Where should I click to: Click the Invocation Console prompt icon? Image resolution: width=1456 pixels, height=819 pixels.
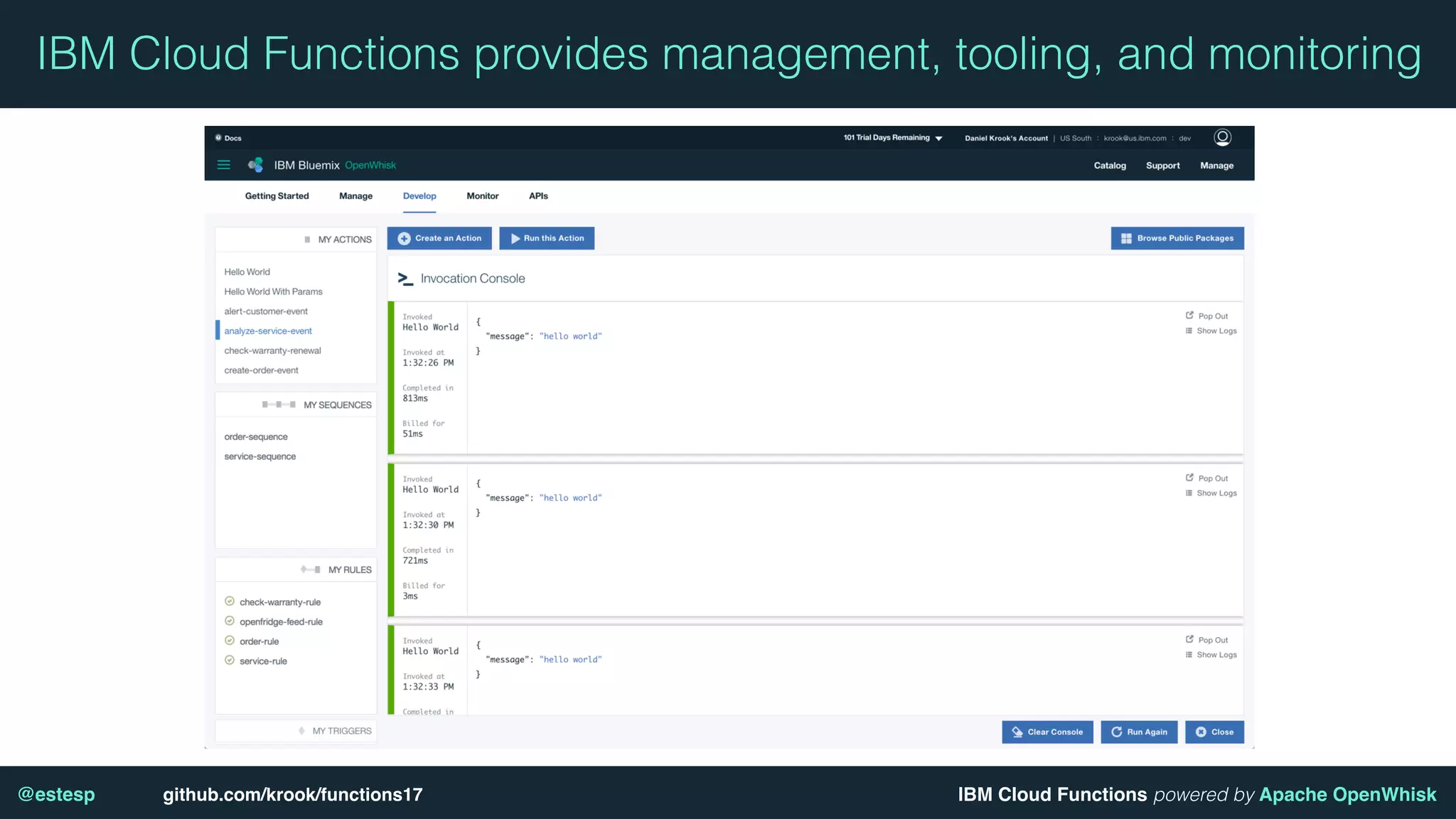point(405,279)
